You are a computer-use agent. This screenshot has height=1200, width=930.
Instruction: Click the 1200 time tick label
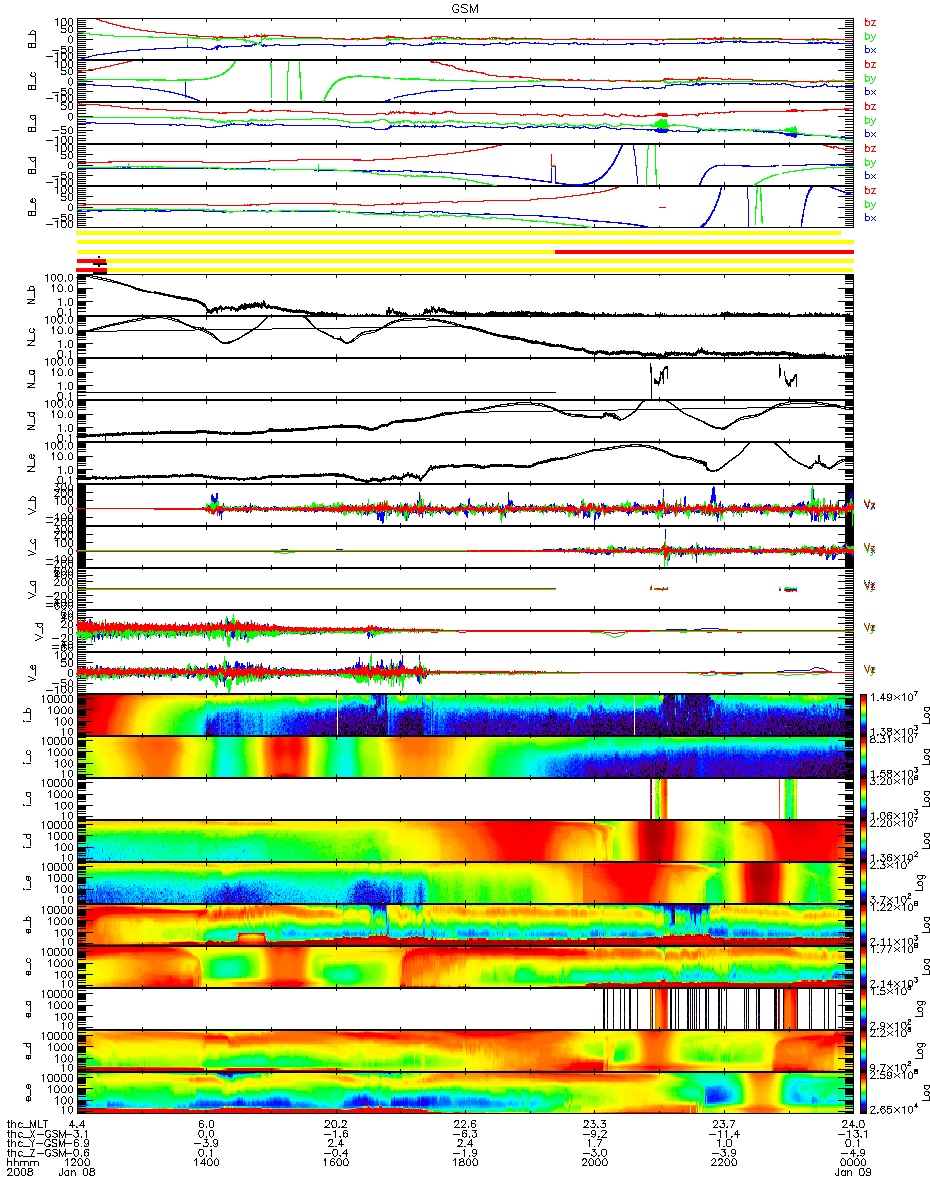(x=77, y=1163)
